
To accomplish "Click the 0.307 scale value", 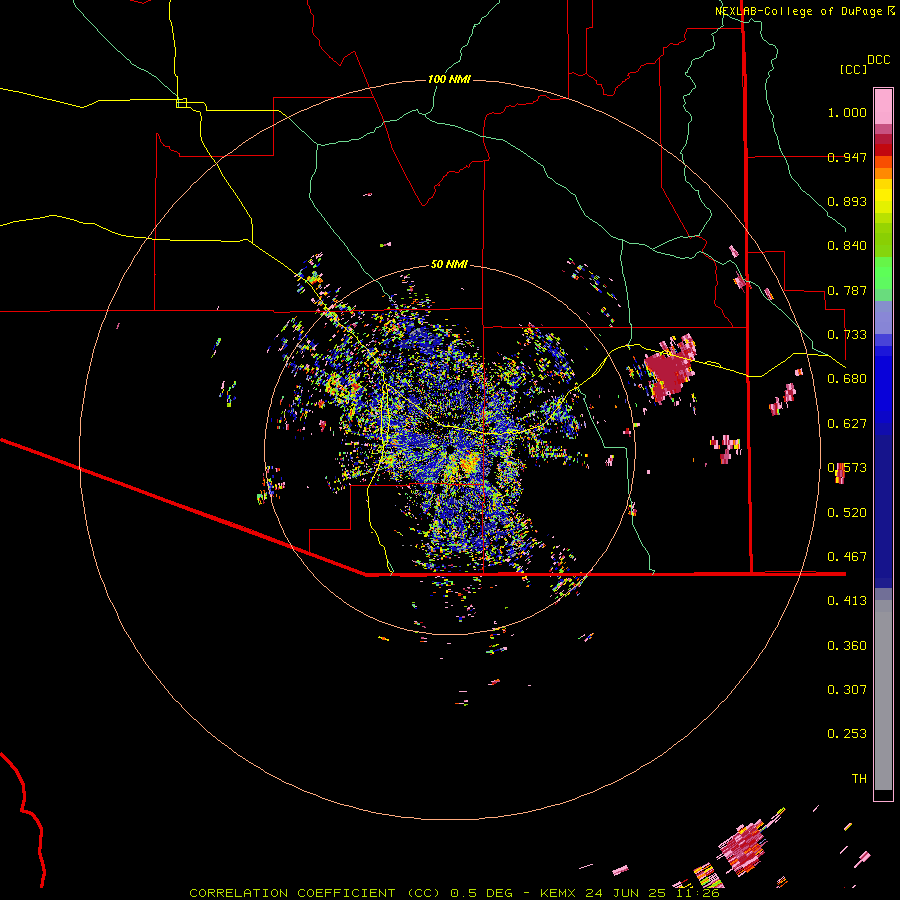I will point(847,690).
